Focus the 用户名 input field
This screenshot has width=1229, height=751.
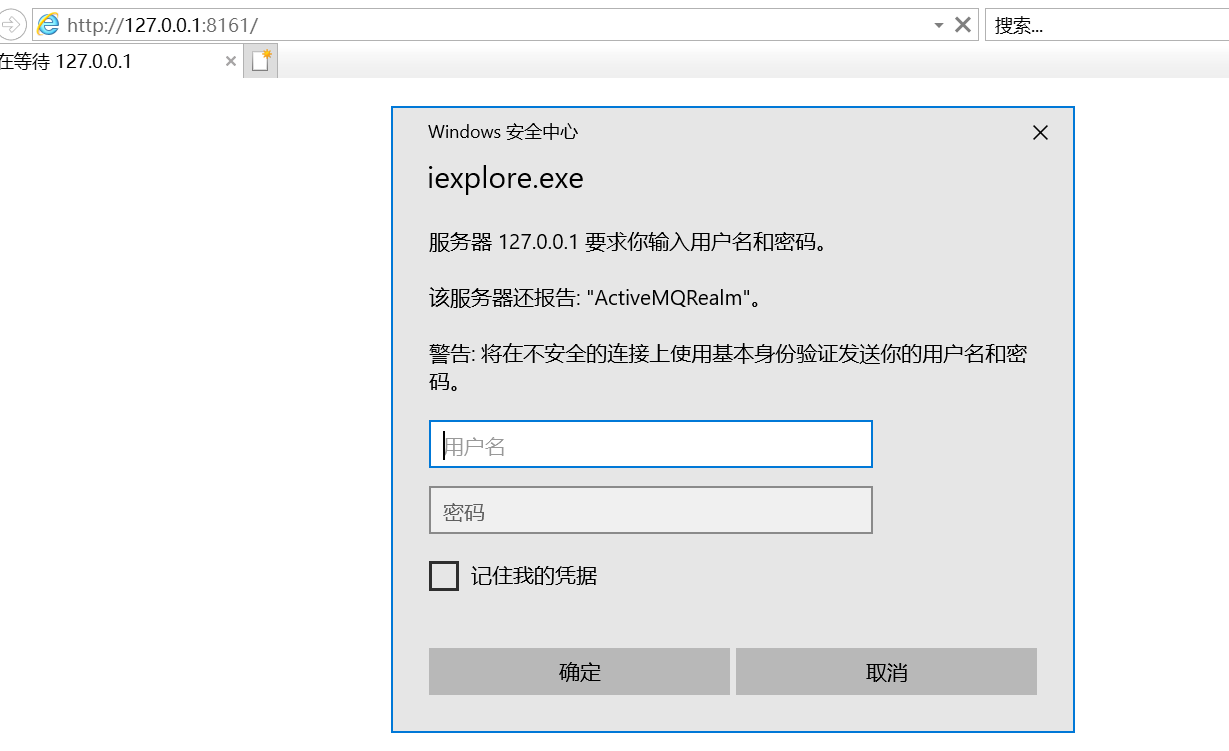point(650,445)
